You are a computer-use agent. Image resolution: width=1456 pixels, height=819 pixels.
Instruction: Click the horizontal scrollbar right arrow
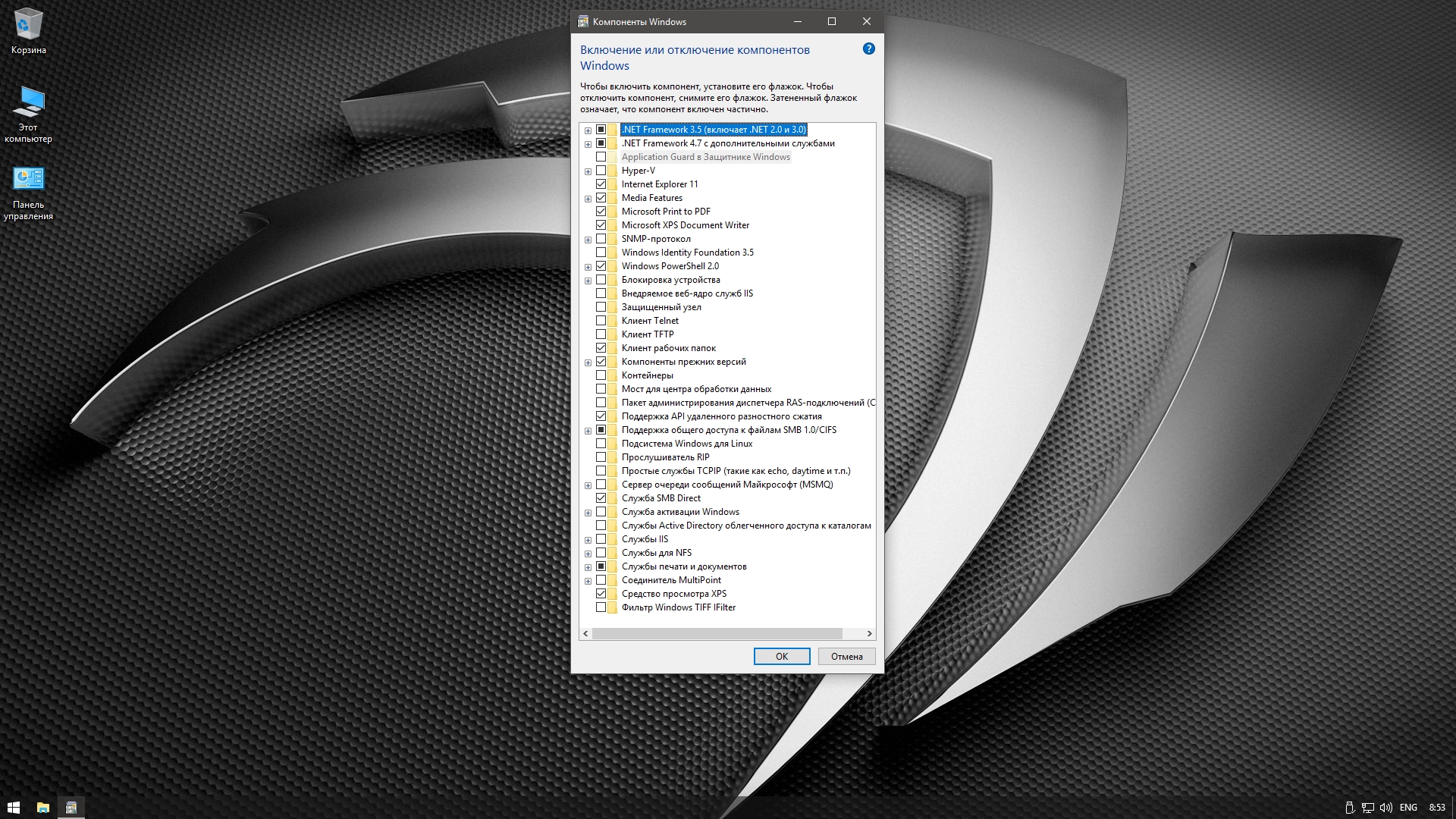point(869,633)
